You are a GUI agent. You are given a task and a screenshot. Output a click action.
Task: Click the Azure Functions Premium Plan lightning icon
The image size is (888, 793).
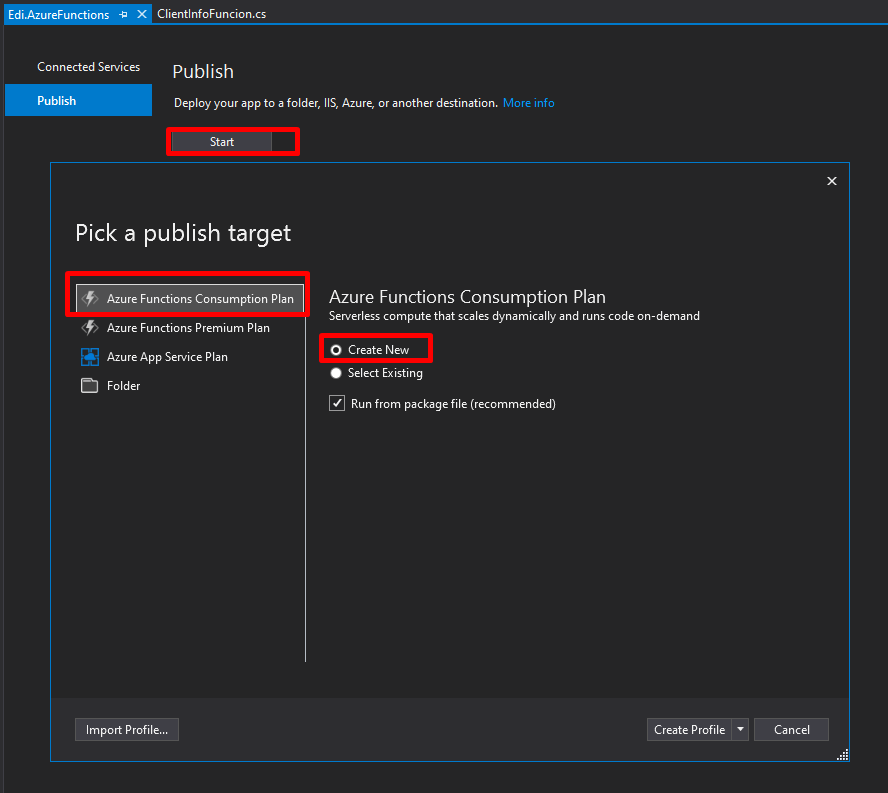pyautogui.click(x=89, y=327)
